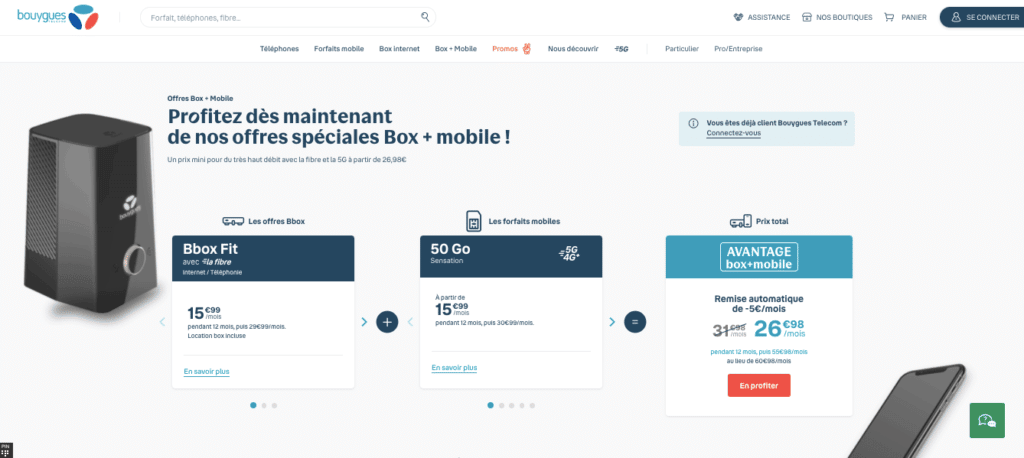Focus the Forfait, téléphones, fibre search field
This screenshot has width=1024, height=458.
288,18
